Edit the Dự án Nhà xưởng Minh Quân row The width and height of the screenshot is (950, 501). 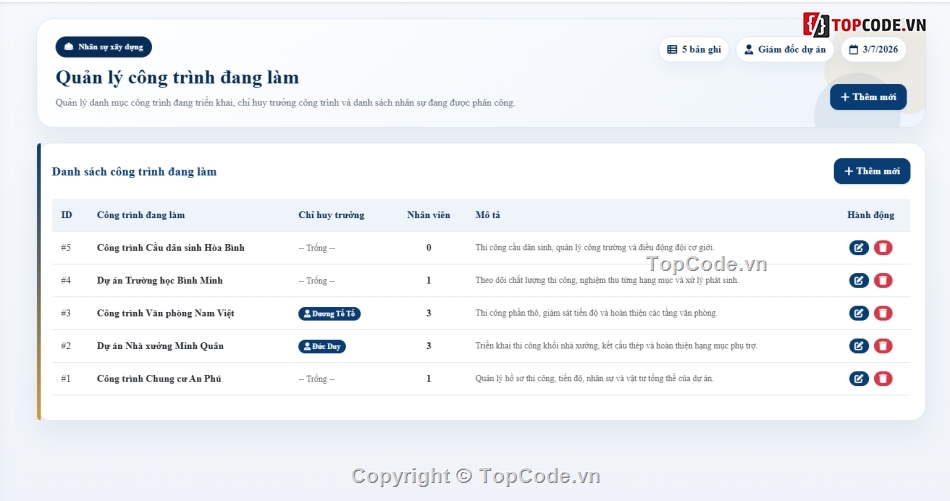[859, 346]
